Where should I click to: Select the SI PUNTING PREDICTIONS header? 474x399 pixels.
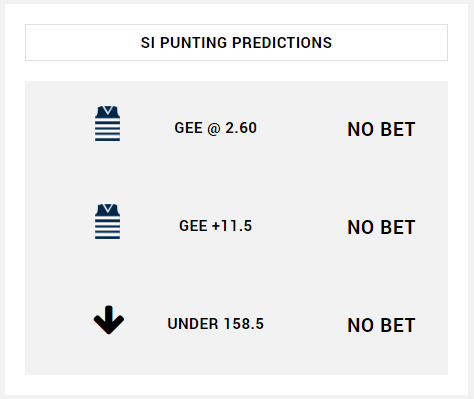[x=236, y=43]
